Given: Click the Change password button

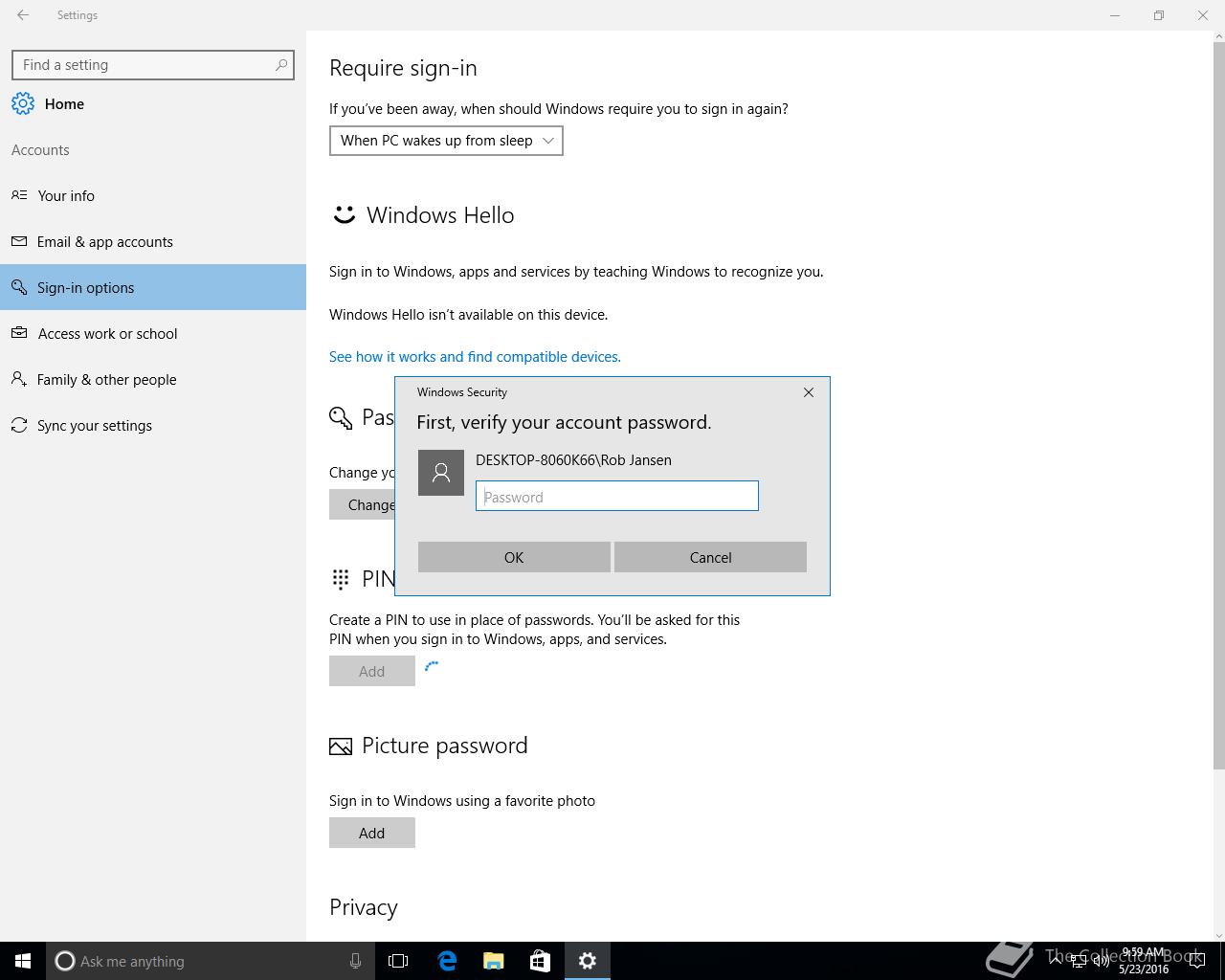Looking at the screenshot, I should pos(363,504).
